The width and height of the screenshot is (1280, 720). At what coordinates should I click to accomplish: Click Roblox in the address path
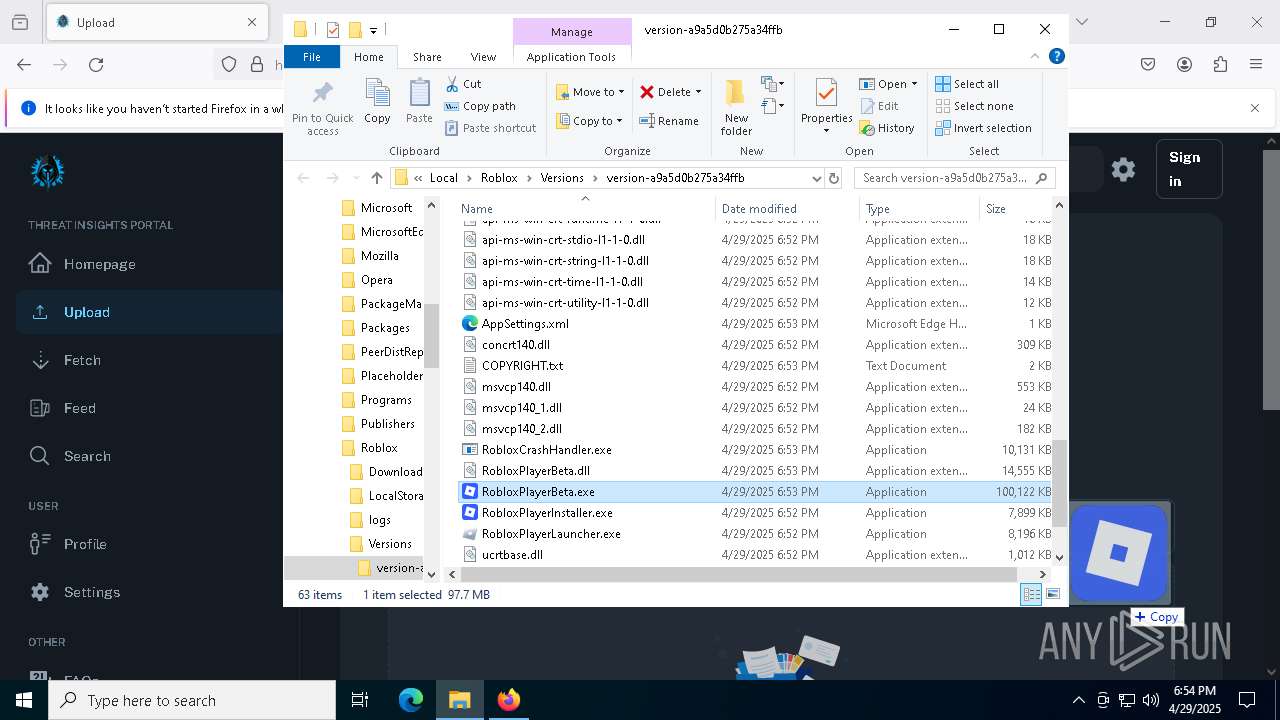tap(499, 178)
